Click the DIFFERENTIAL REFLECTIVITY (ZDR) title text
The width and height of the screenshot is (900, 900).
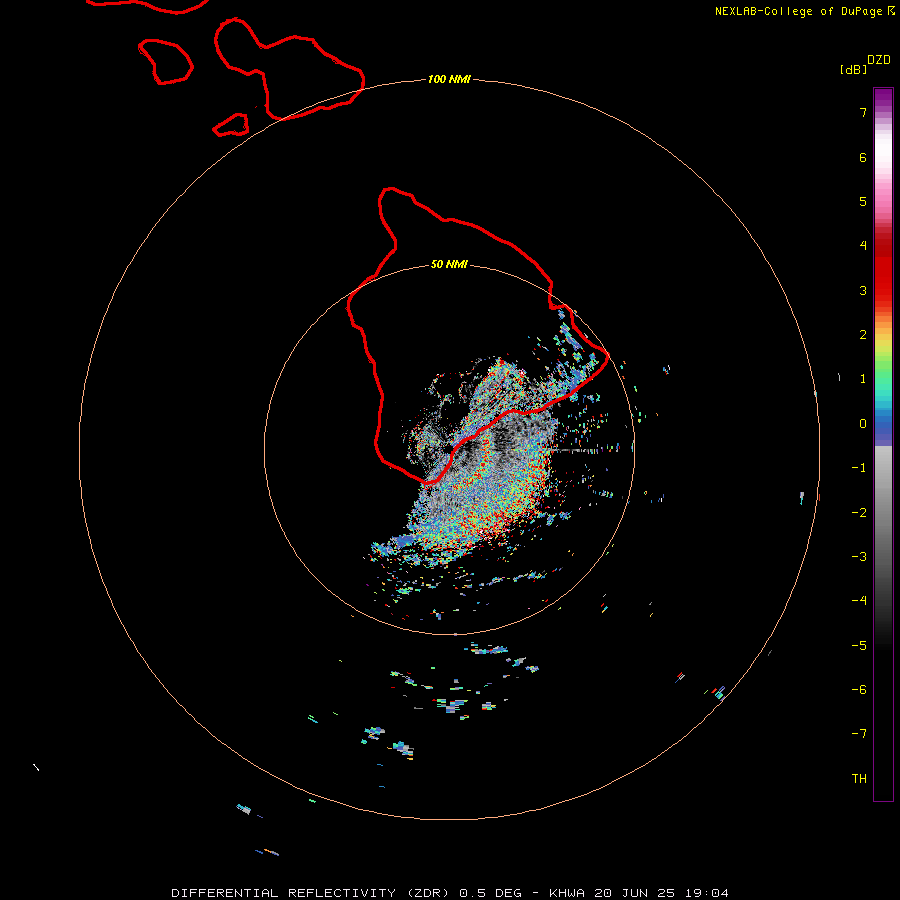coord(311,893)
